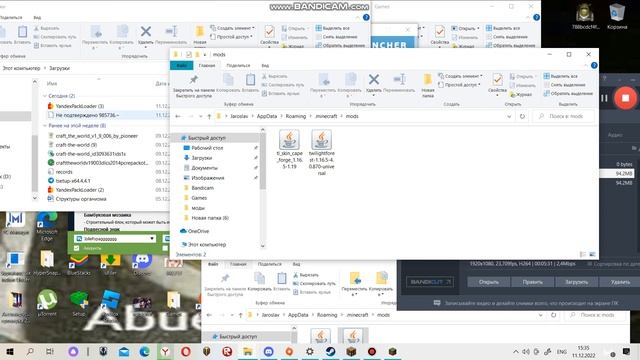Open the Windows Start menu
640x360 pixels.
(x=10, y=351)
